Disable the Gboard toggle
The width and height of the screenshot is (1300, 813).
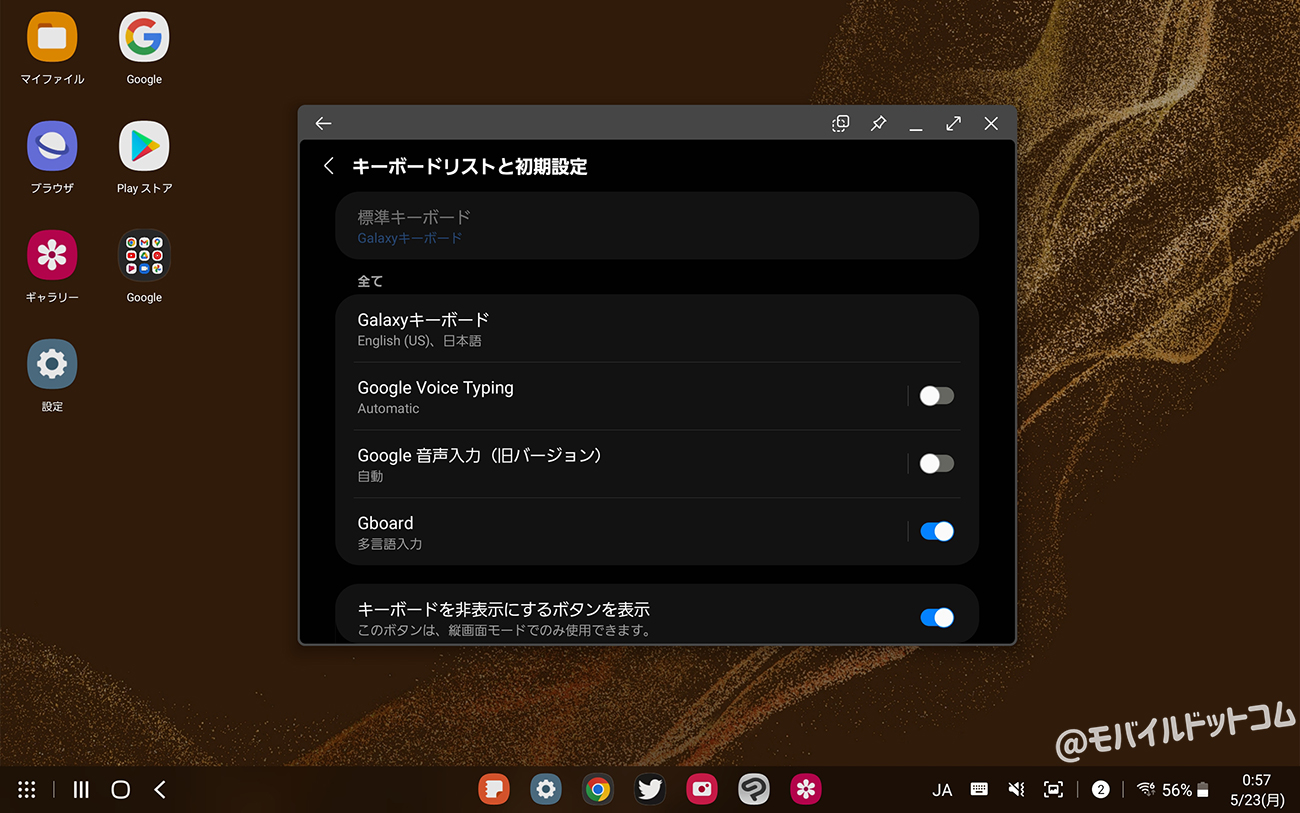click(x=937, y=532)
